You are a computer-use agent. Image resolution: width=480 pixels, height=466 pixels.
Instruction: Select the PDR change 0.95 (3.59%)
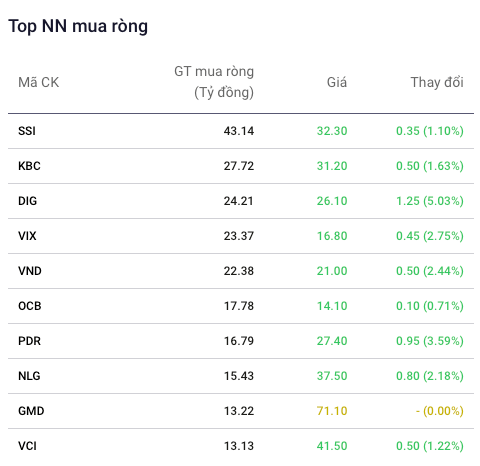tap(430, 341)
